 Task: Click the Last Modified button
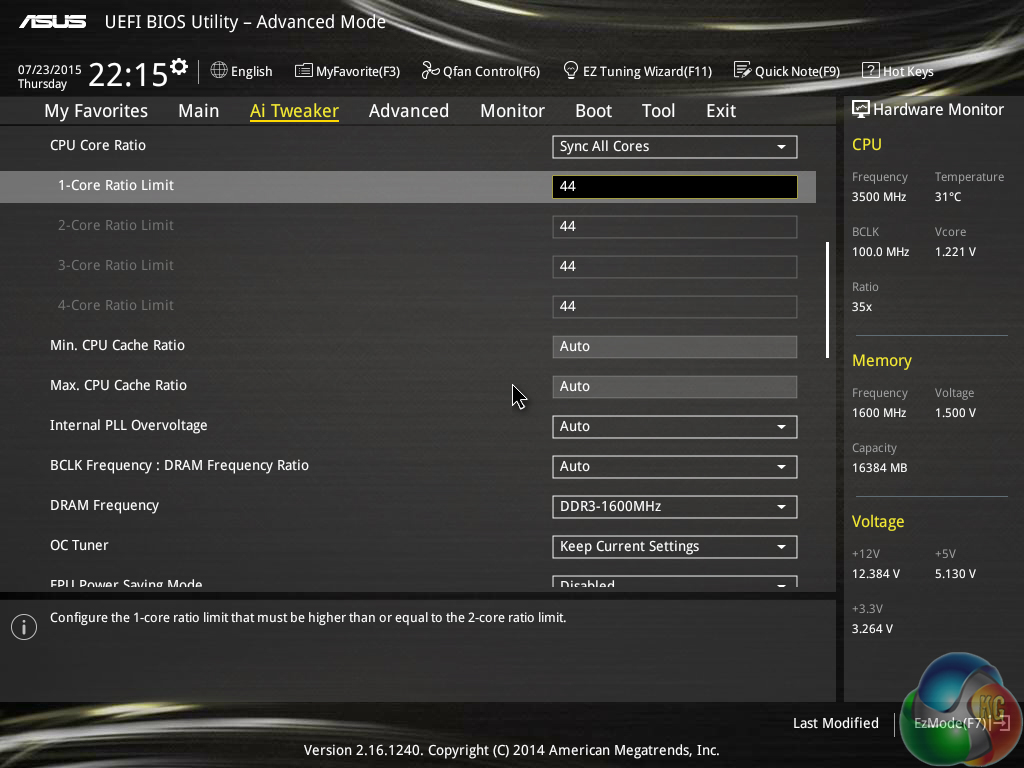(835, 723)
